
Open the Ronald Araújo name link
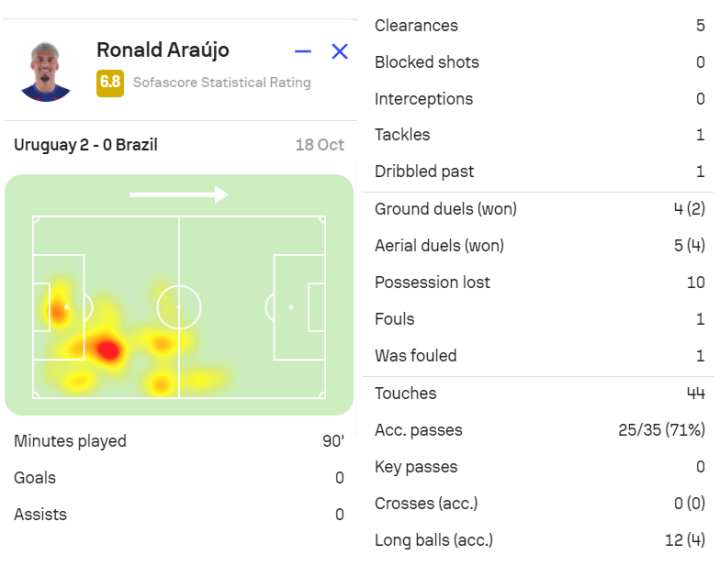(x=162, y=50)
